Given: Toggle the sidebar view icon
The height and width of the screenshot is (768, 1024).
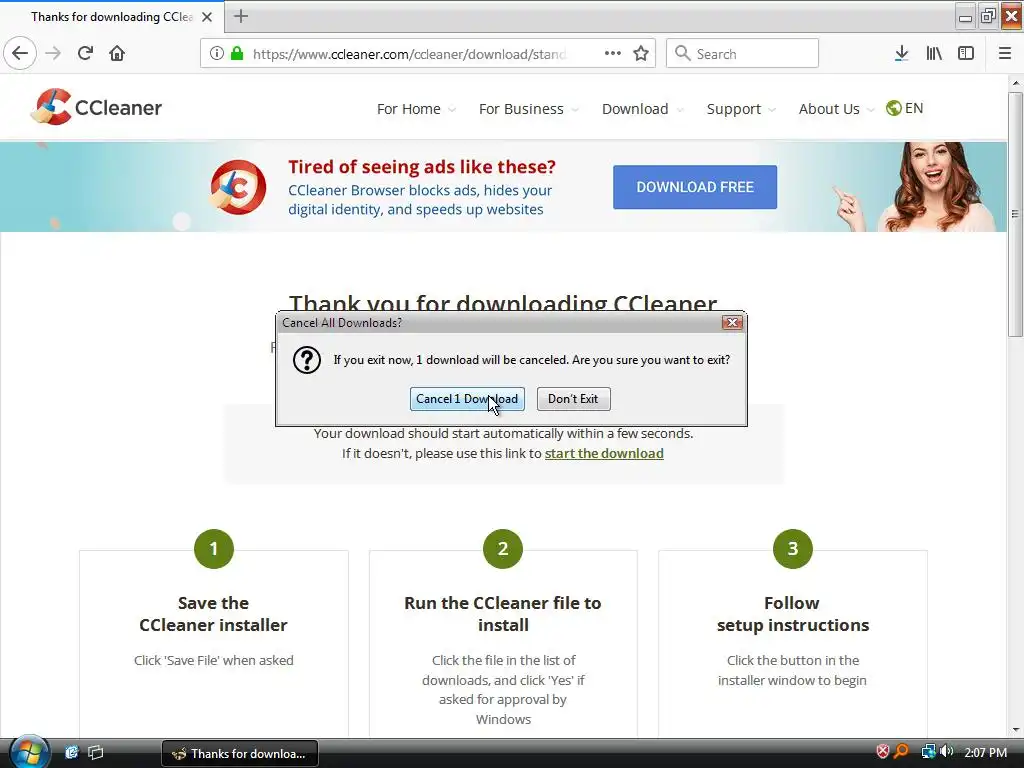Looking at the screenshot, I should pyautogui.click(x=966, y=54).
